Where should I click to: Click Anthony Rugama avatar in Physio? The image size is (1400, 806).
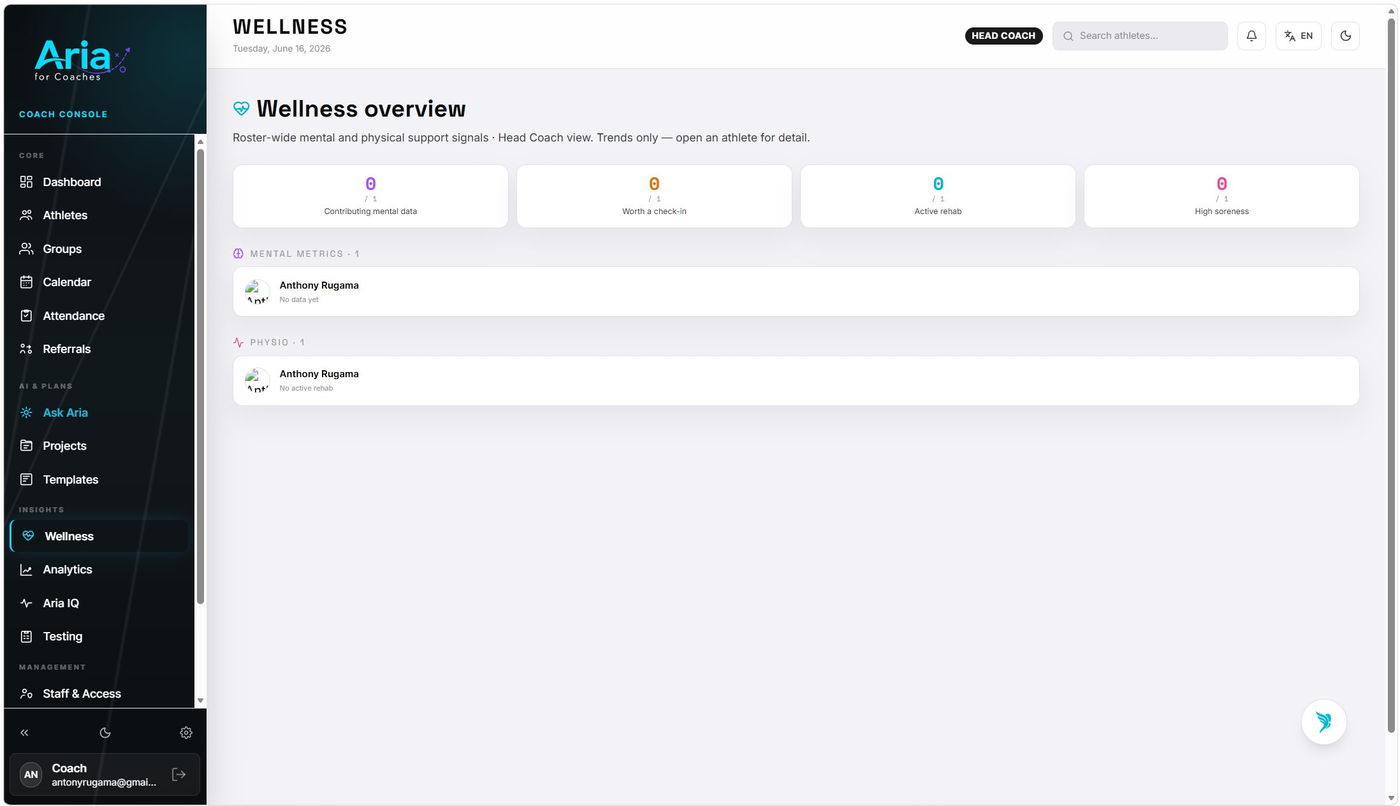[x=257, y=381]
